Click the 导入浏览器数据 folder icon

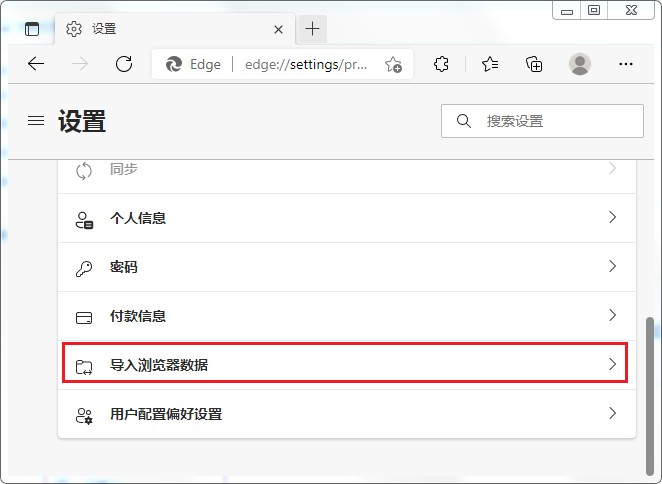pyautogui.click(x=84, y=367)
